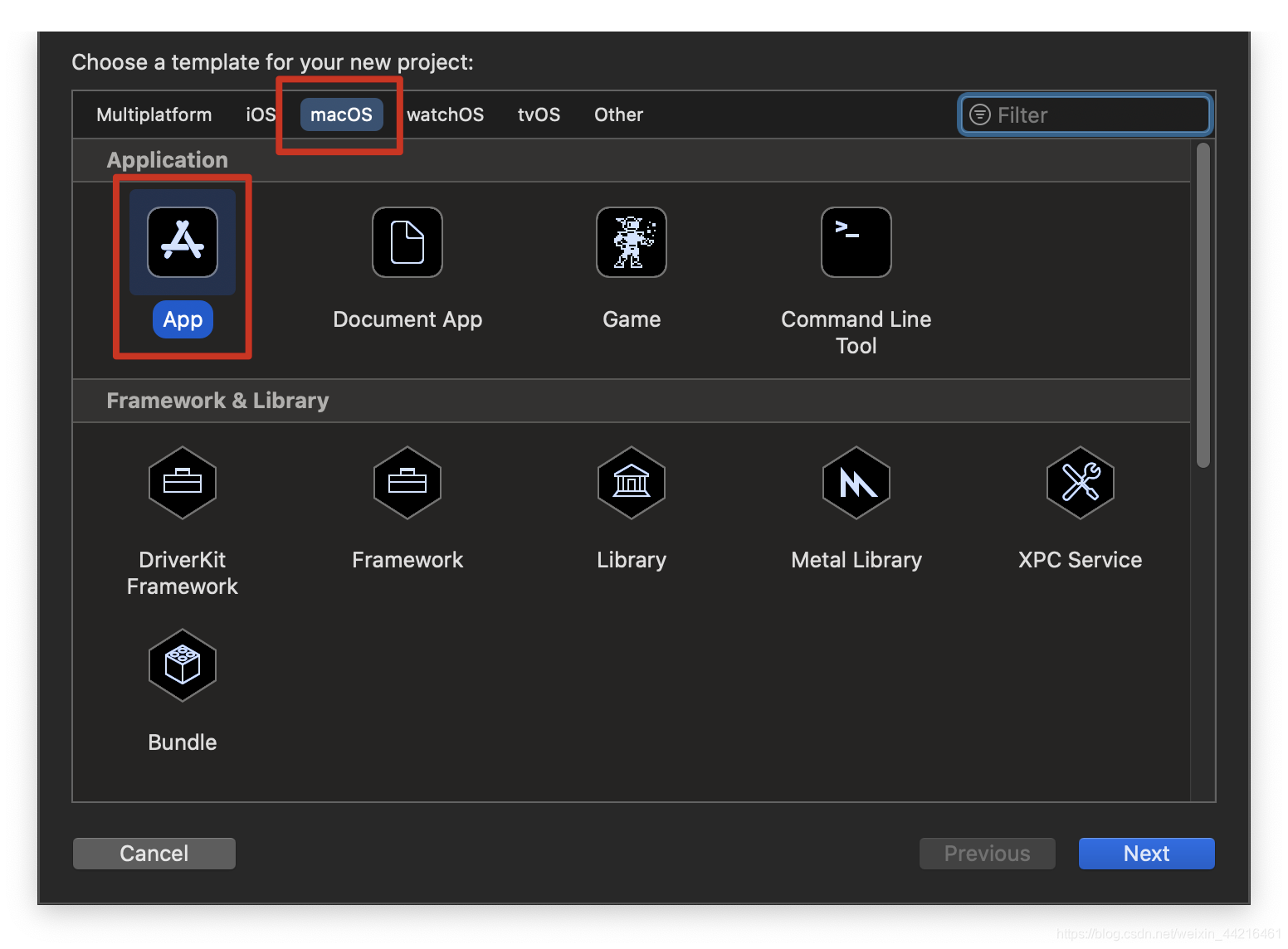This screenshot has width=1288, height=949.
Task: Switch to the tvOS tab
Action: click(539, 114)
